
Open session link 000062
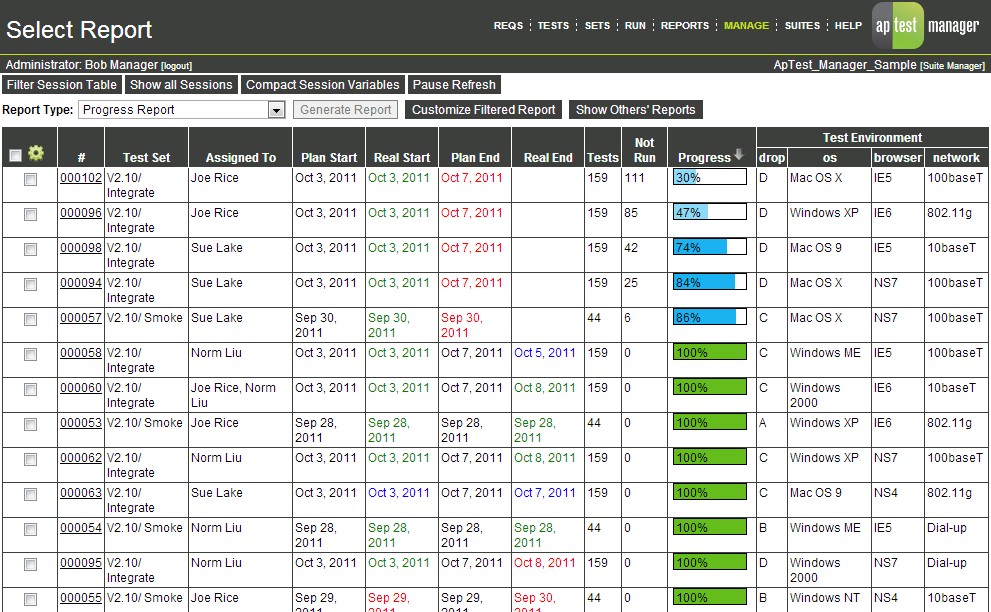coord(81,458)
